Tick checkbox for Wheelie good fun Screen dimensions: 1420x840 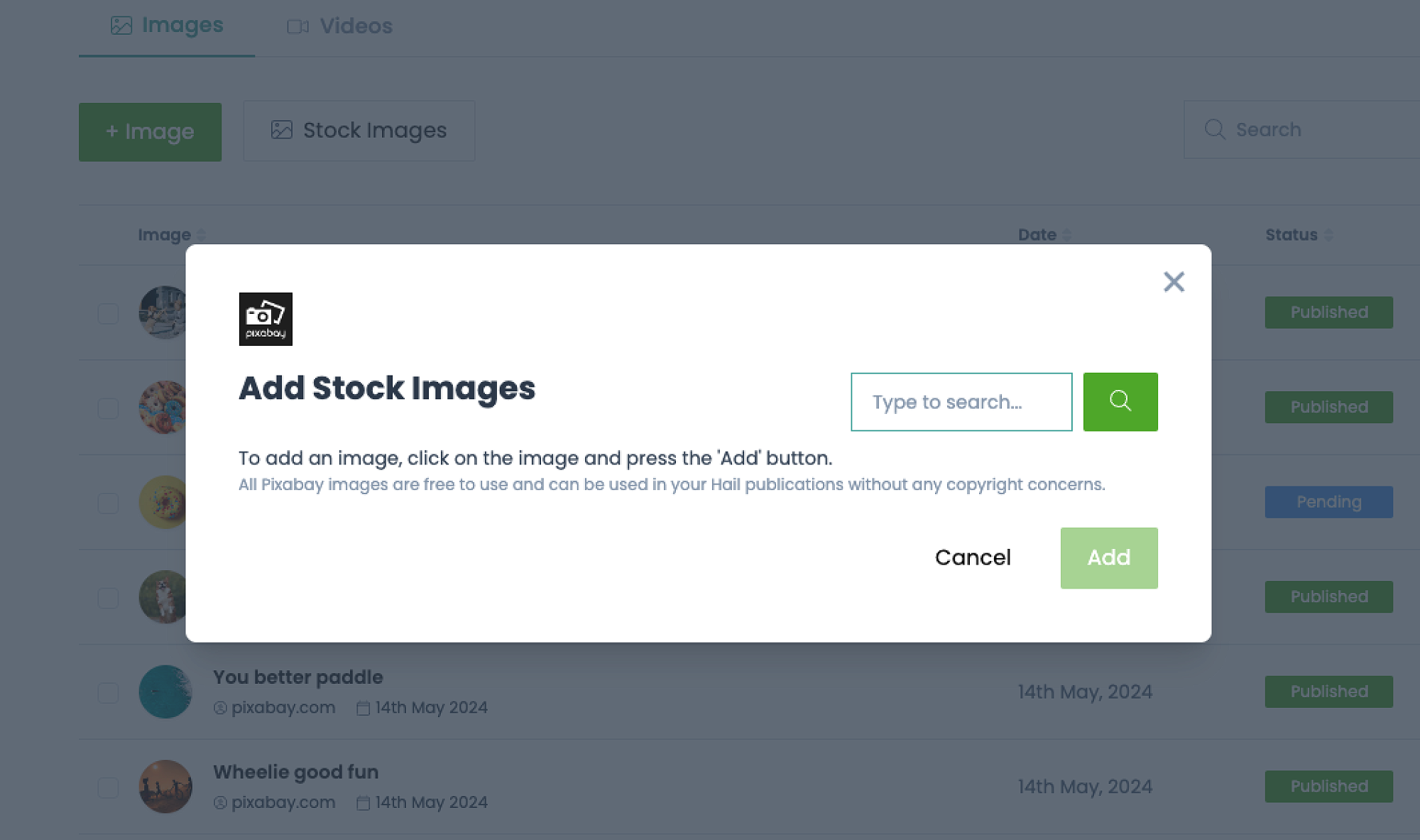pyautogui.click(x=108, y=787)
